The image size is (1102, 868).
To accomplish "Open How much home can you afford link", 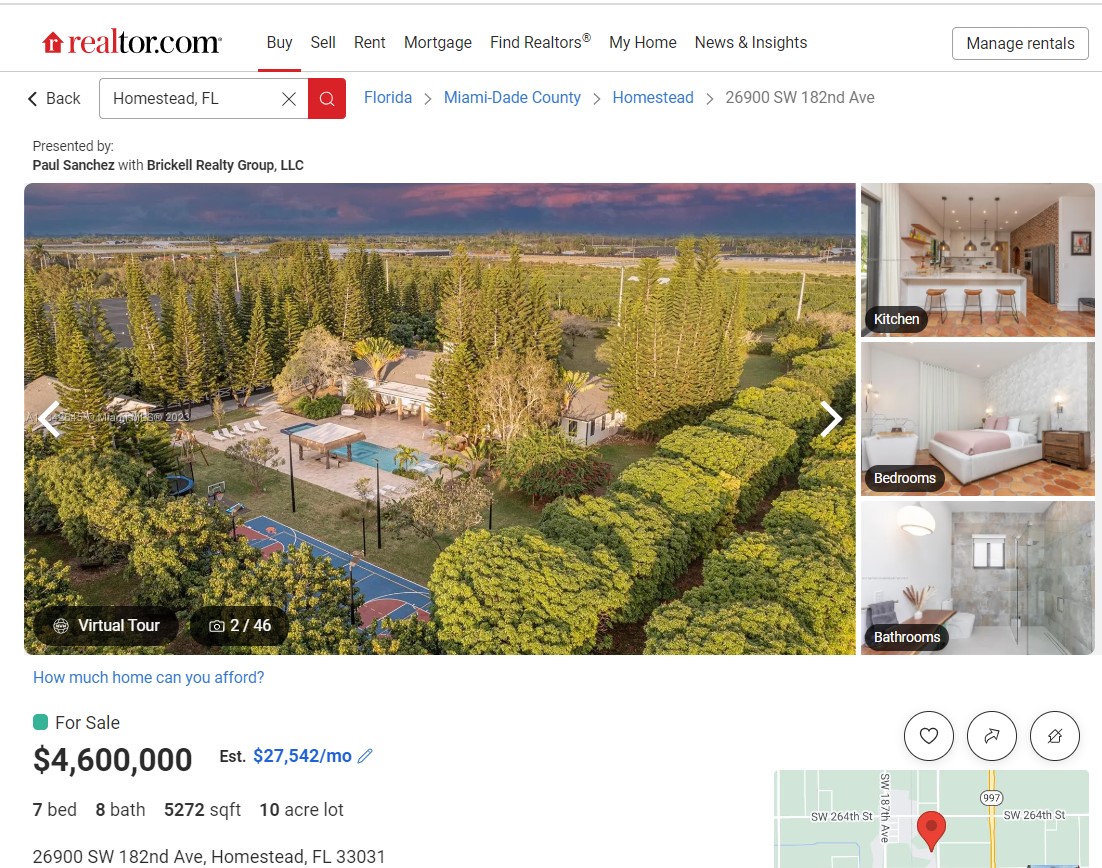I will 148,678.
